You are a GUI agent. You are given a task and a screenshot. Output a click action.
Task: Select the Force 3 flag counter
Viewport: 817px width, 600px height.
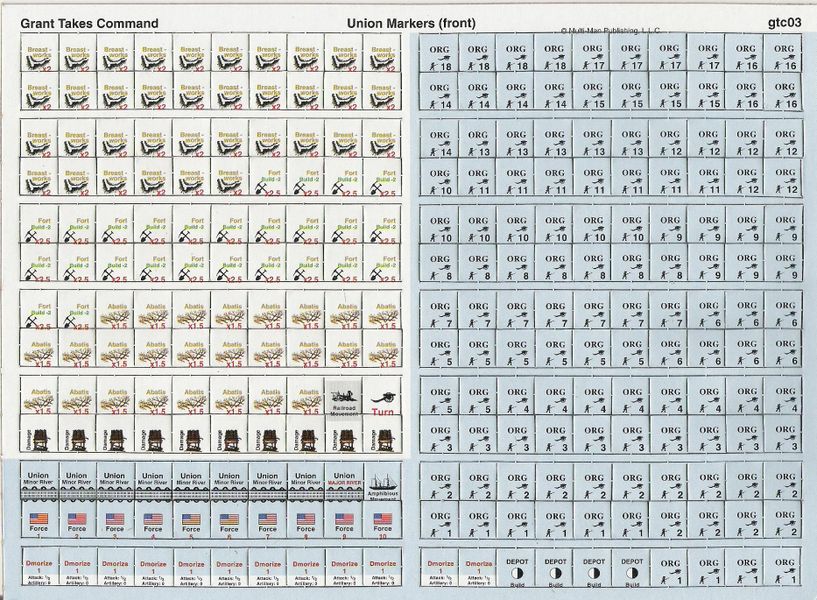click(115, 520)
